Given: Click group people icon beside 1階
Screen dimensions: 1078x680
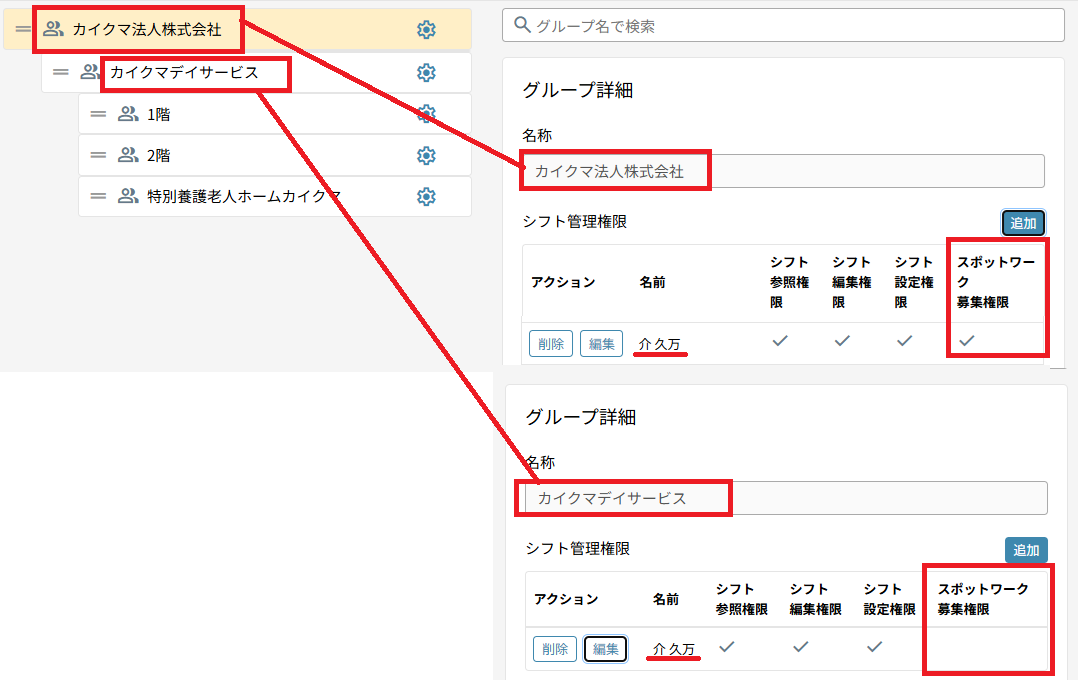Looking at the screenshot, I should pyautogui.click(x=128, y=113).
